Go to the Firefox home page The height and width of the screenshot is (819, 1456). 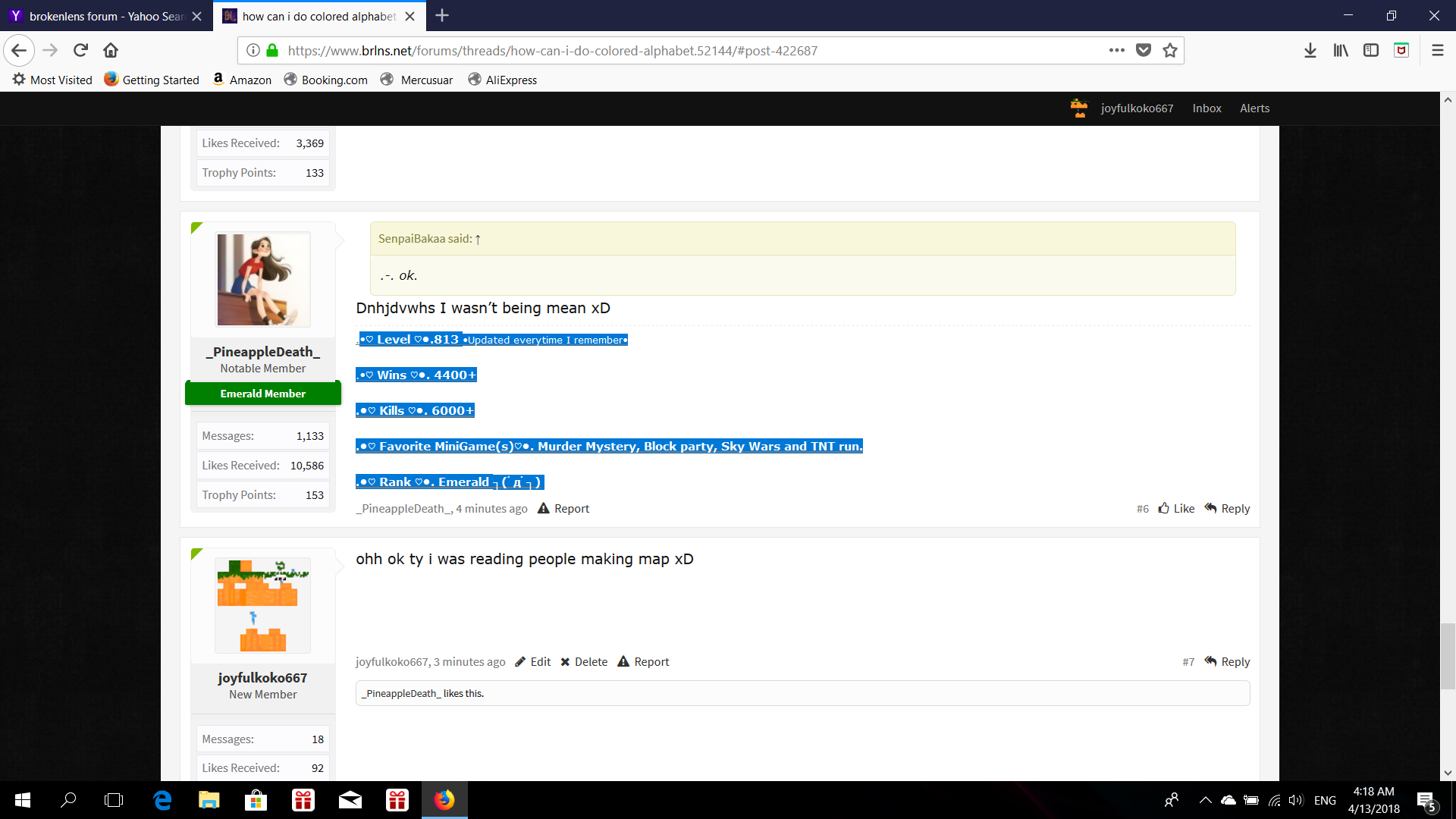111,51
